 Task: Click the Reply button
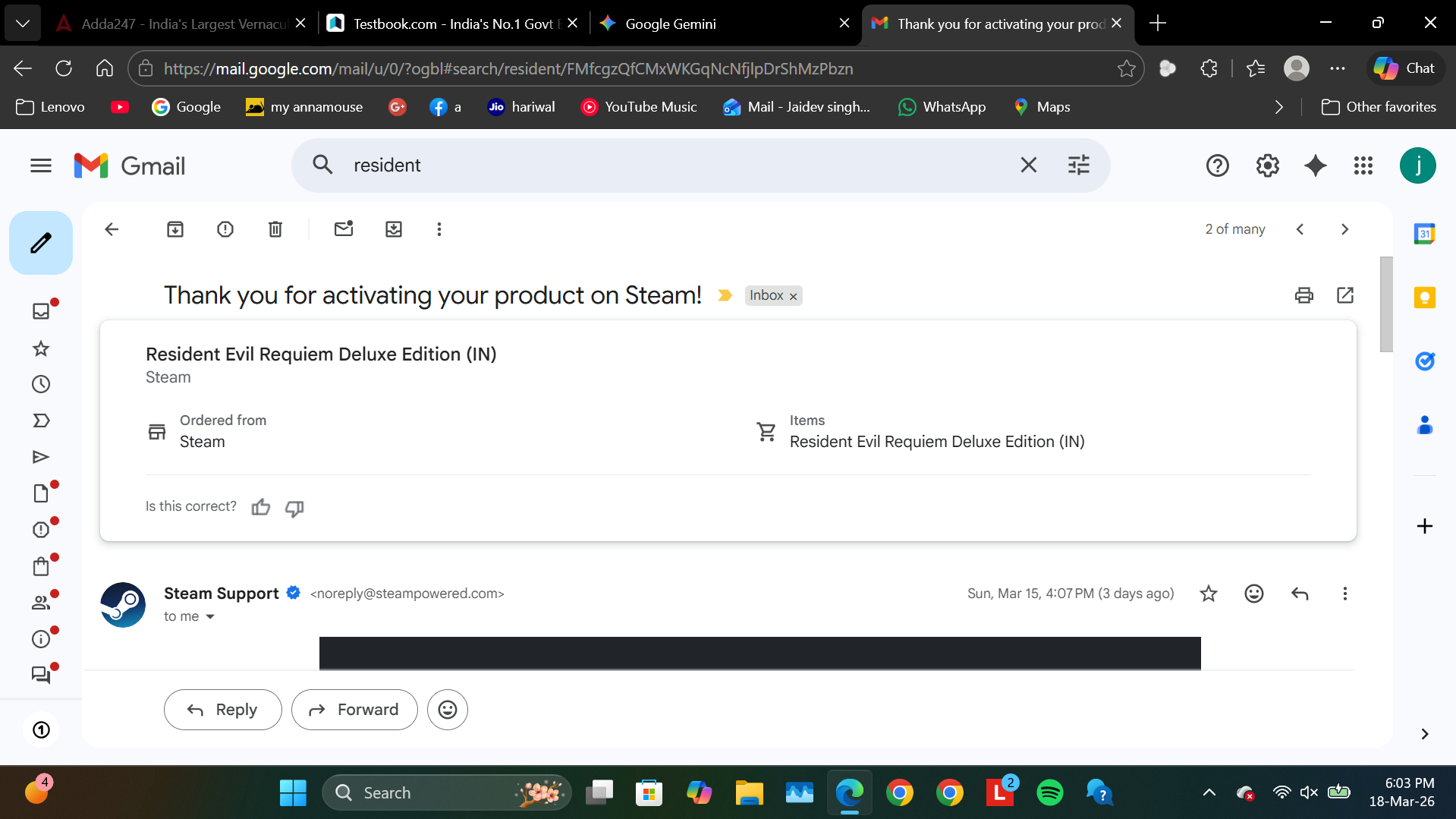point(223,710)
